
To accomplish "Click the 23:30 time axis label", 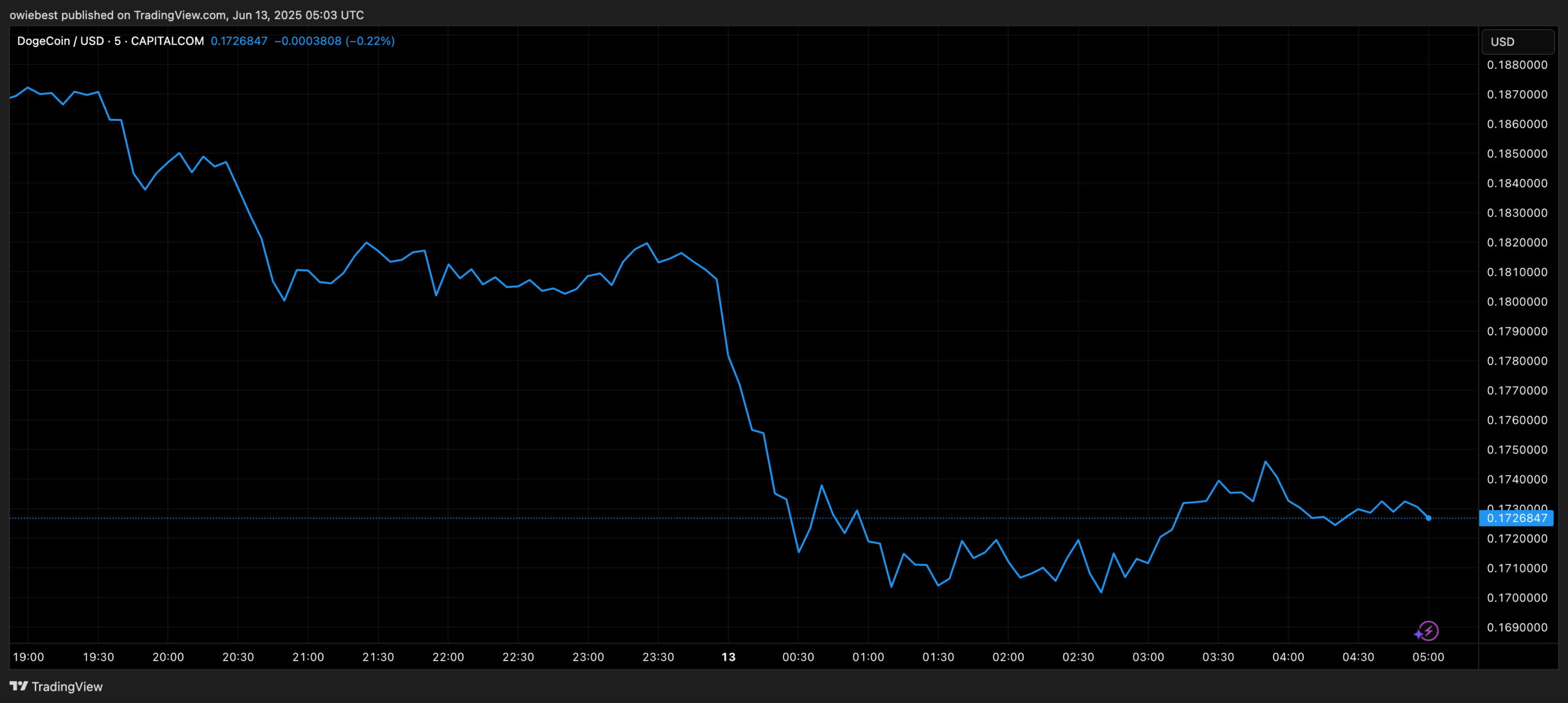I will [658, 657].
